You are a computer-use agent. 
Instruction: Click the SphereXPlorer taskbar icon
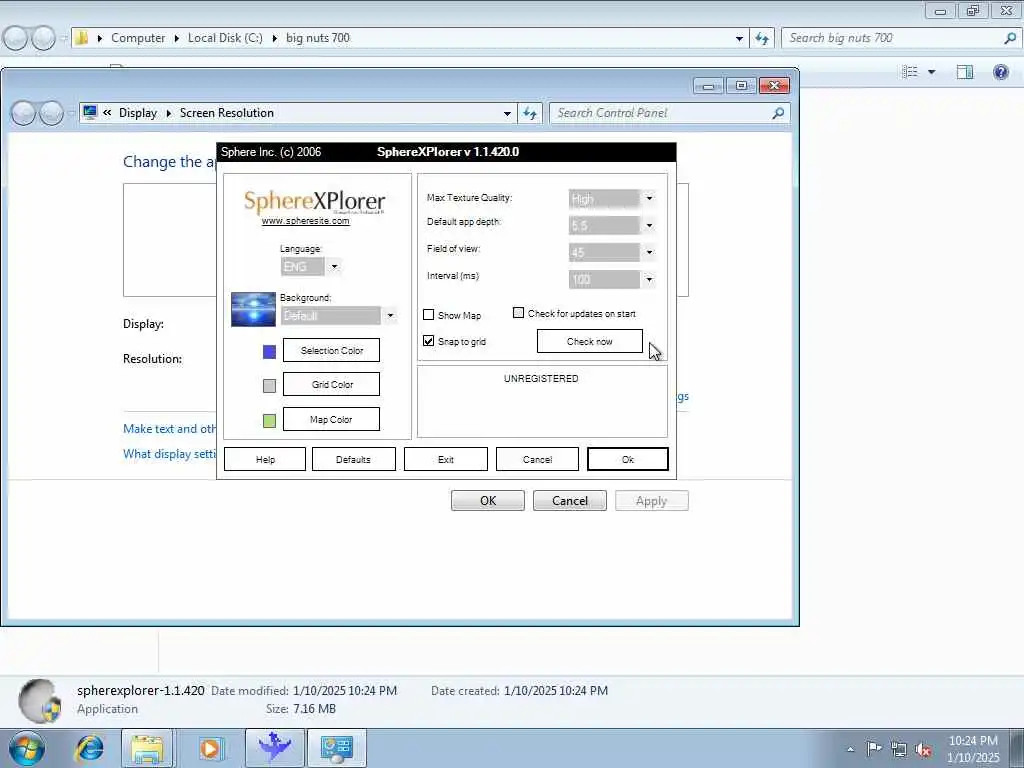tap(274, 748)
